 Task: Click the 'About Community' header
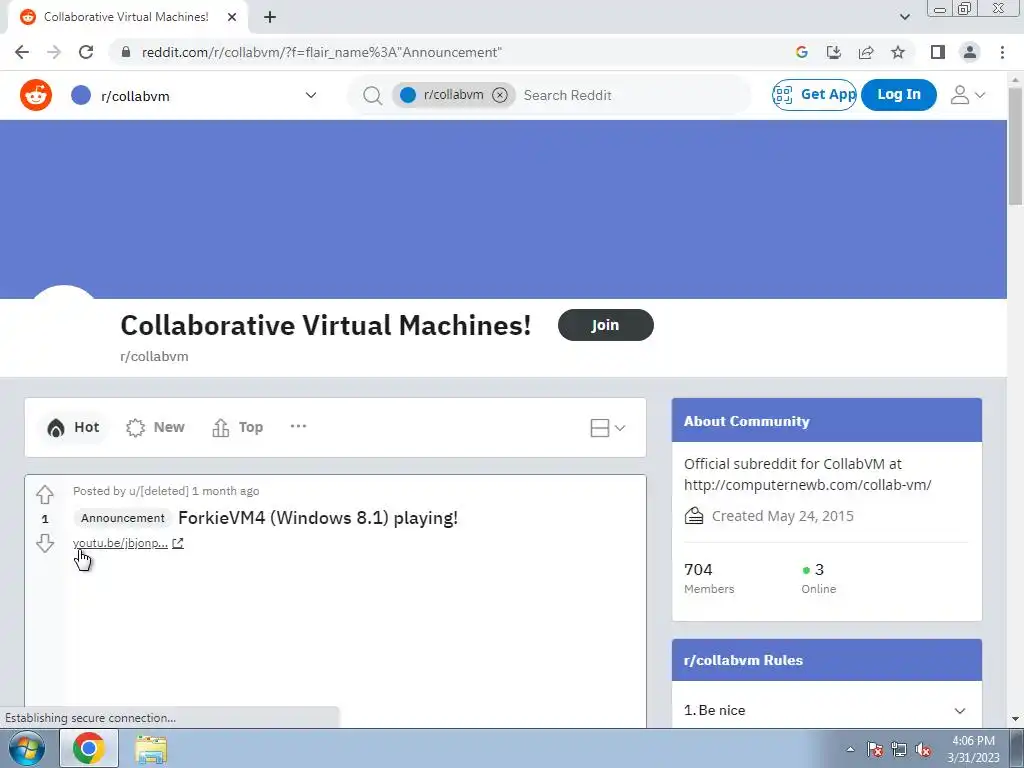click(826, 421)
